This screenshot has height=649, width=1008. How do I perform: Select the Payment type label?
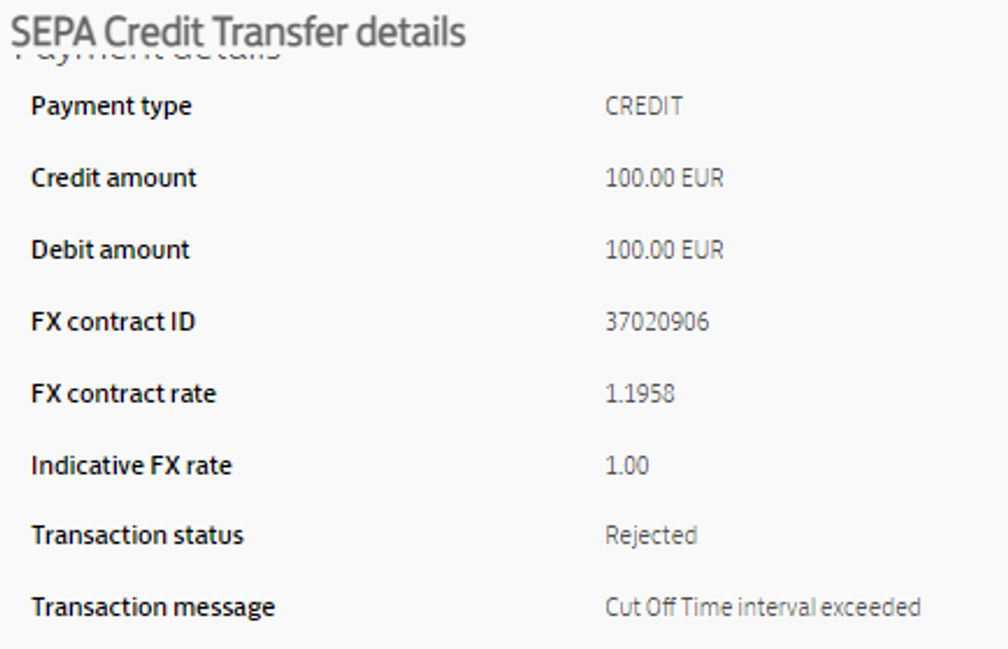(111, 107)
